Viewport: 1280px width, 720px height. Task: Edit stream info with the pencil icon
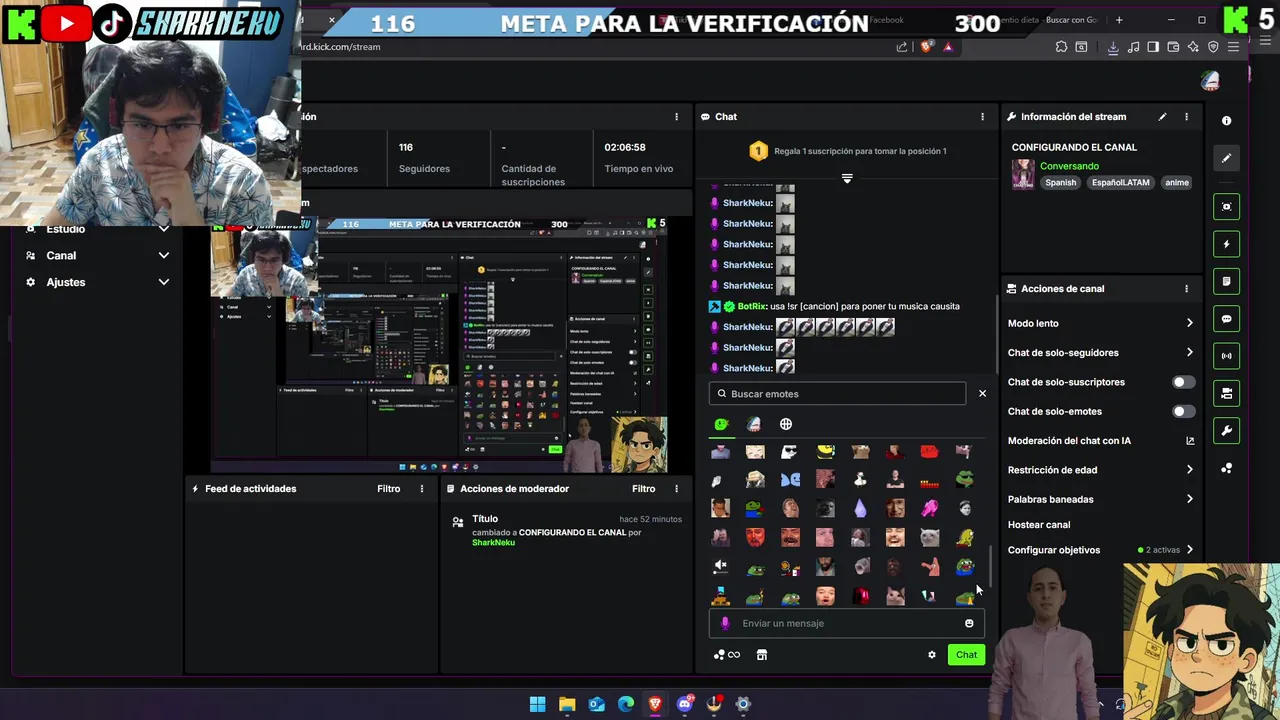point(1162,117)
